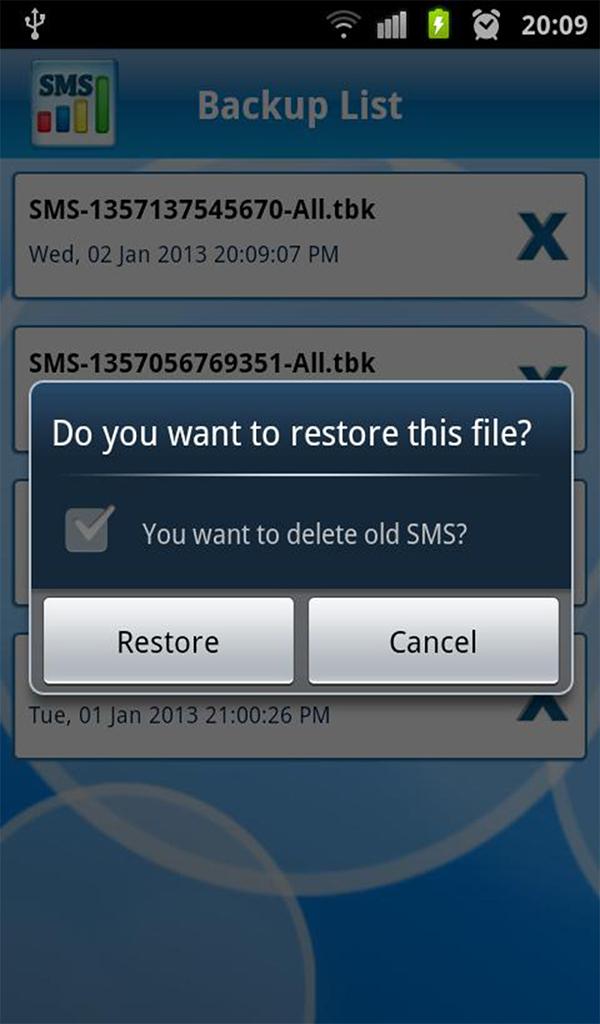Tap the signal strength bars icon
The height and width of the screenshot is (1024, 600).
tap(392, 25)
